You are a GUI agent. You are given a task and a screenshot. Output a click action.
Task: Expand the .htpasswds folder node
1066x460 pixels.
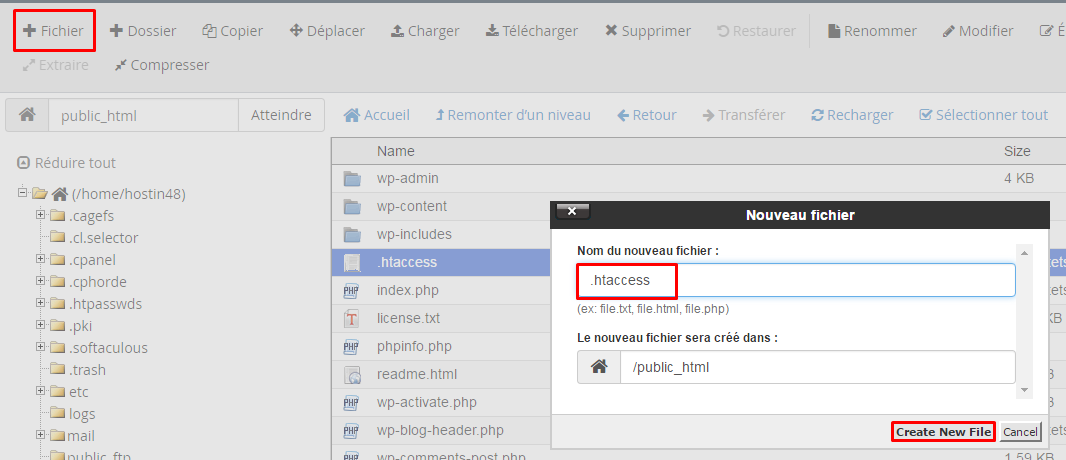coord(41,302)
